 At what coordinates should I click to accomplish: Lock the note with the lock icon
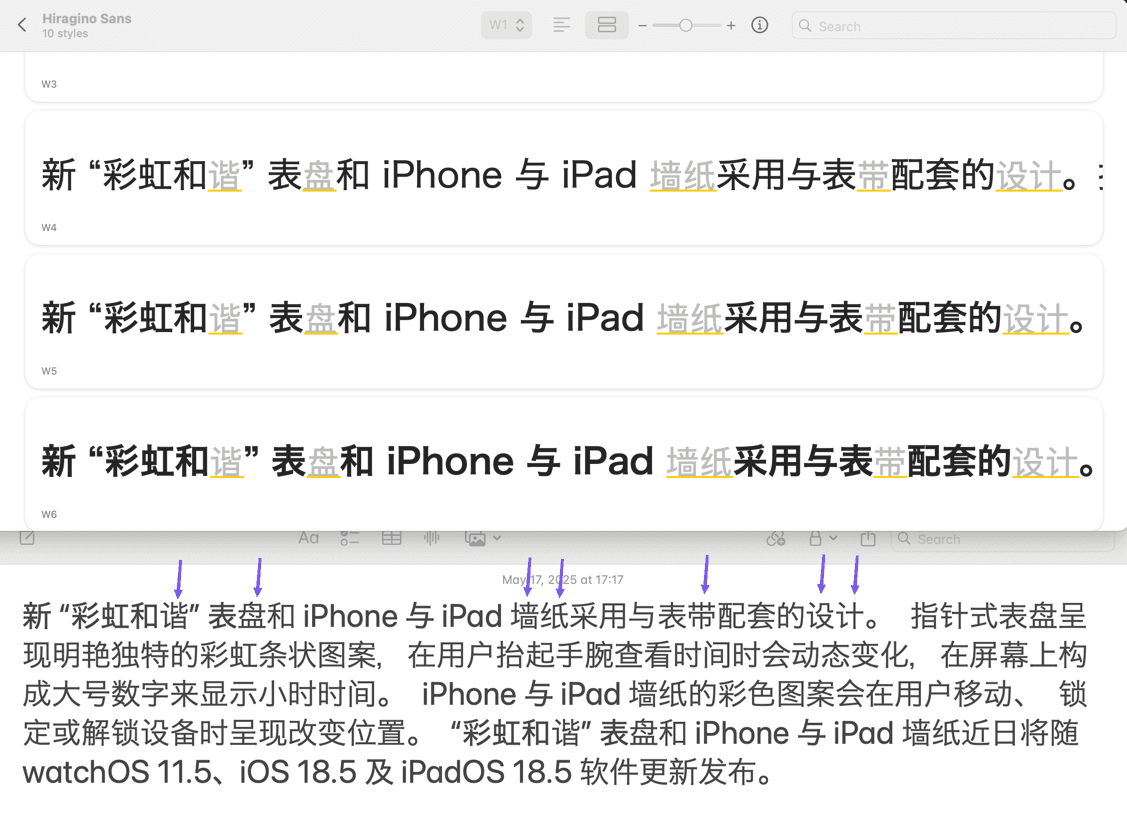pyautogui.click(x=816, y=537)
